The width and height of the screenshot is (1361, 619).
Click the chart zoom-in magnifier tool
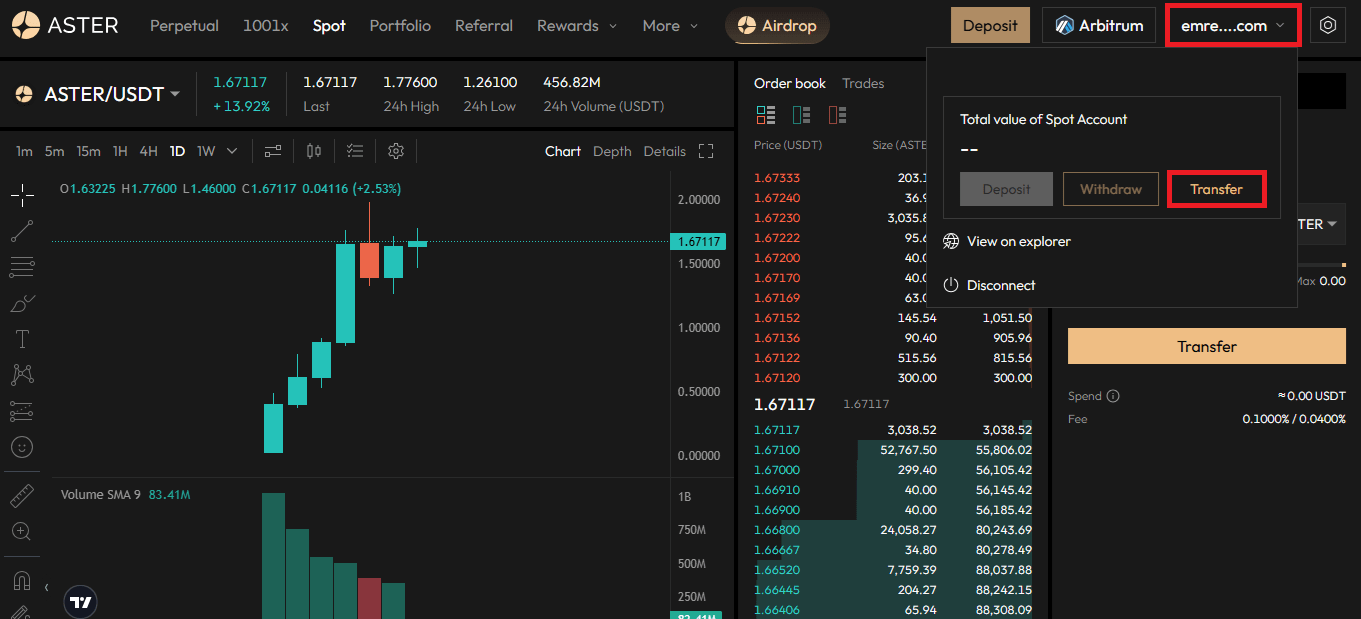point(22,531)
